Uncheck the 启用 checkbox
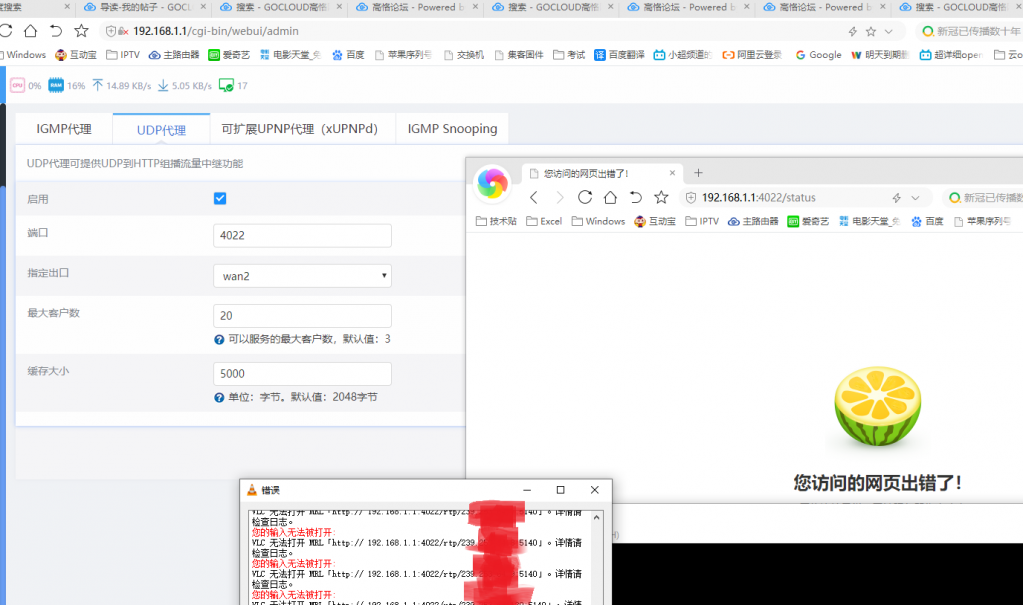1023x605 pixels. point(220,198)
